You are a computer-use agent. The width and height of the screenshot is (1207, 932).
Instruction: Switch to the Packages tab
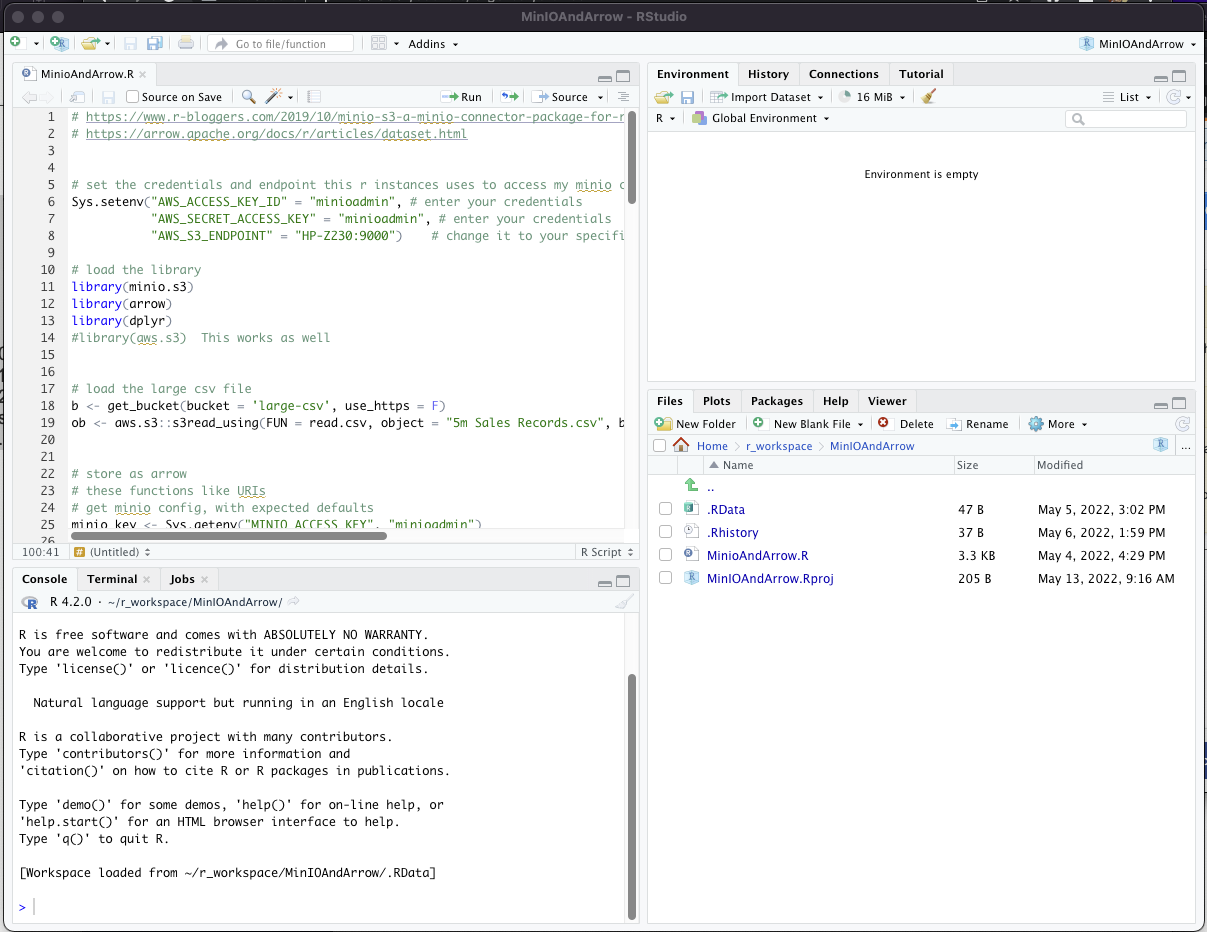click(776, 401)
